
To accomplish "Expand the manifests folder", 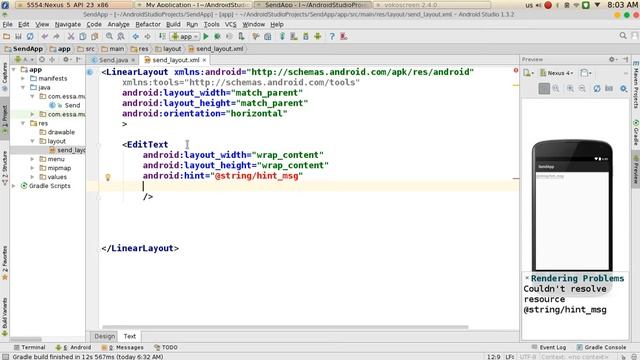I will [x=23, y=78].
